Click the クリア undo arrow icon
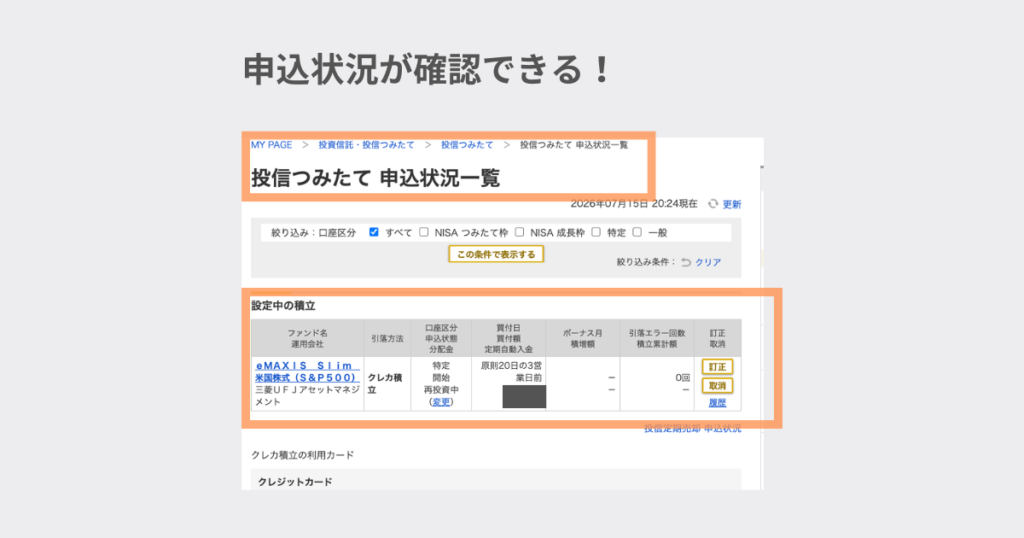This screenshot has width=1024, height=538. pyautogui.click(x=686, y=262)
